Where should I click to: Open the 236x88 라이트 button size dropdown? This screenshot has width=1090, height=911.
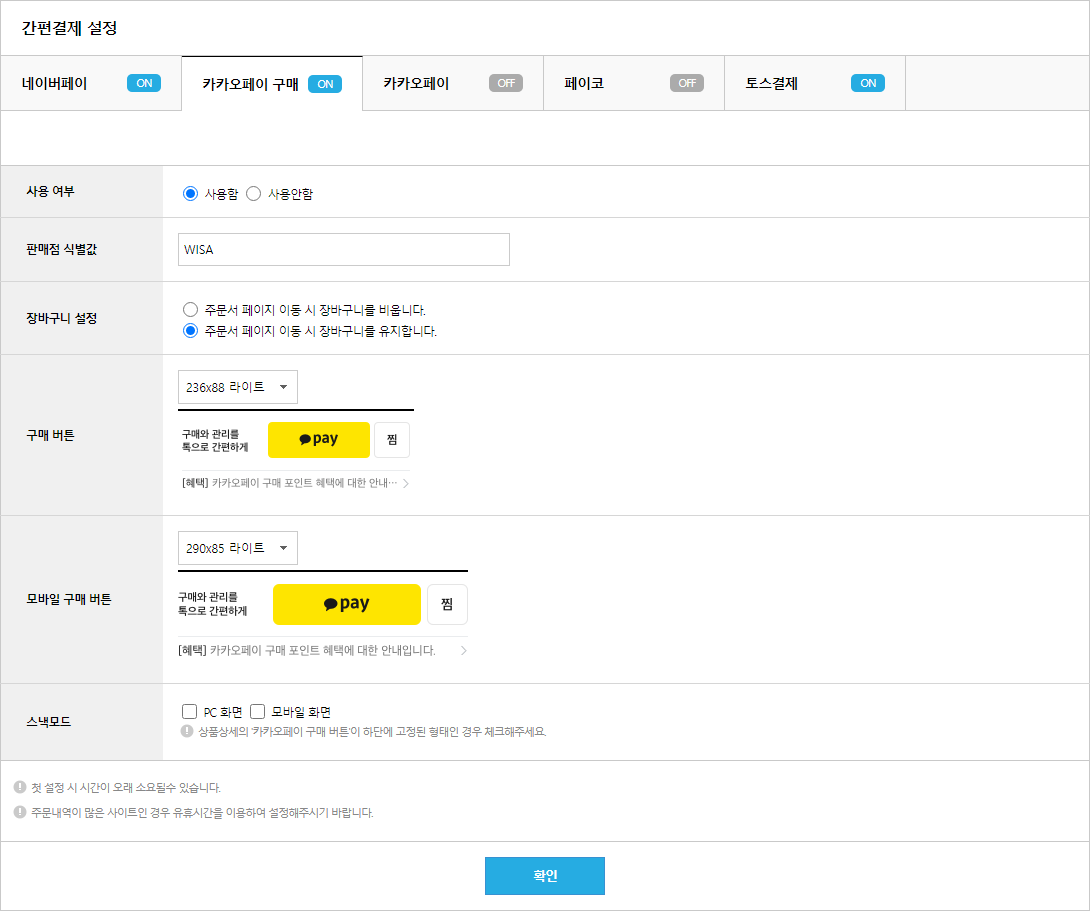pos(238,387)
